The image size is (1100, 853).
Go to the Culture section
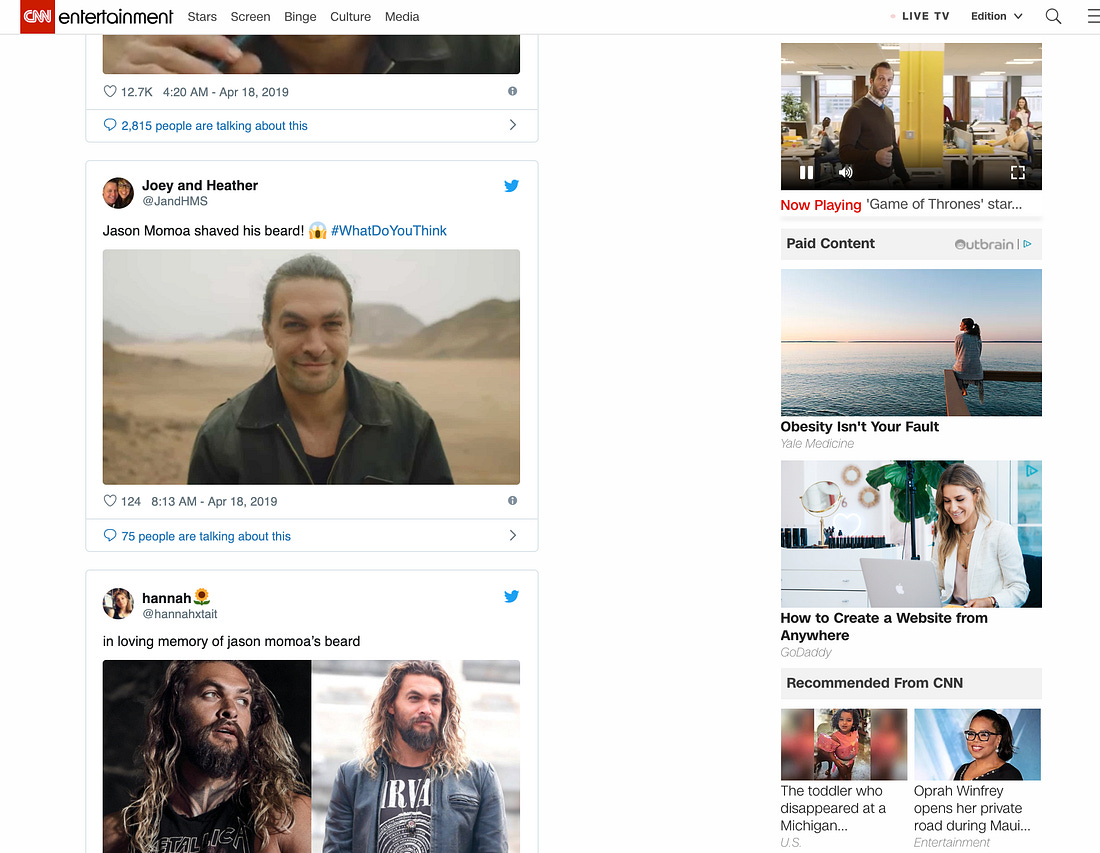[351, 17]
